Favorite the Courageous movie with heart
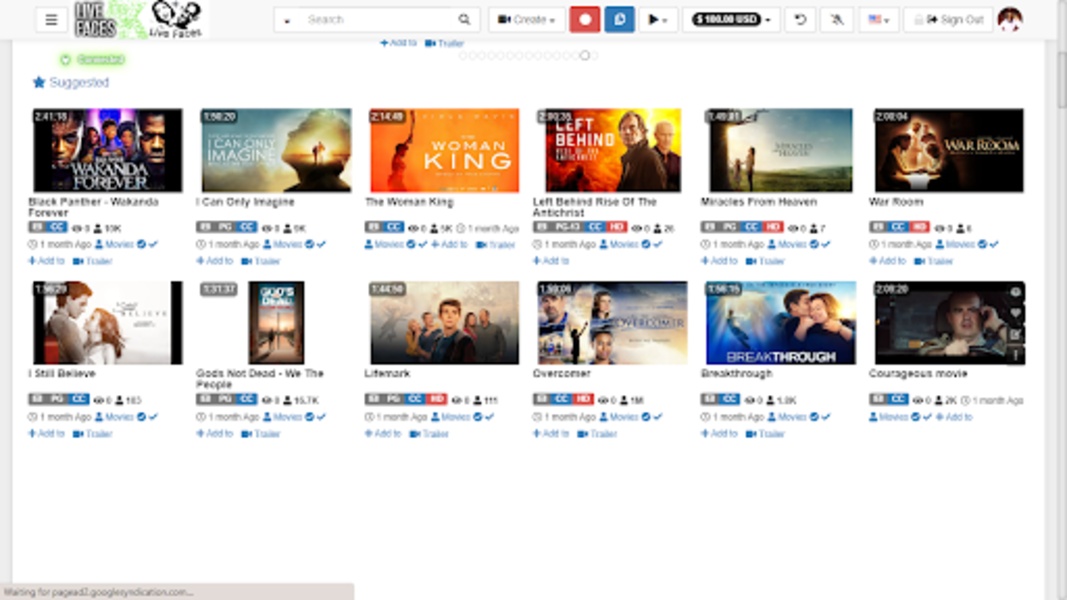This screenshot has width=1067, height=600. pyautogui.click(x=1015, y=313)
